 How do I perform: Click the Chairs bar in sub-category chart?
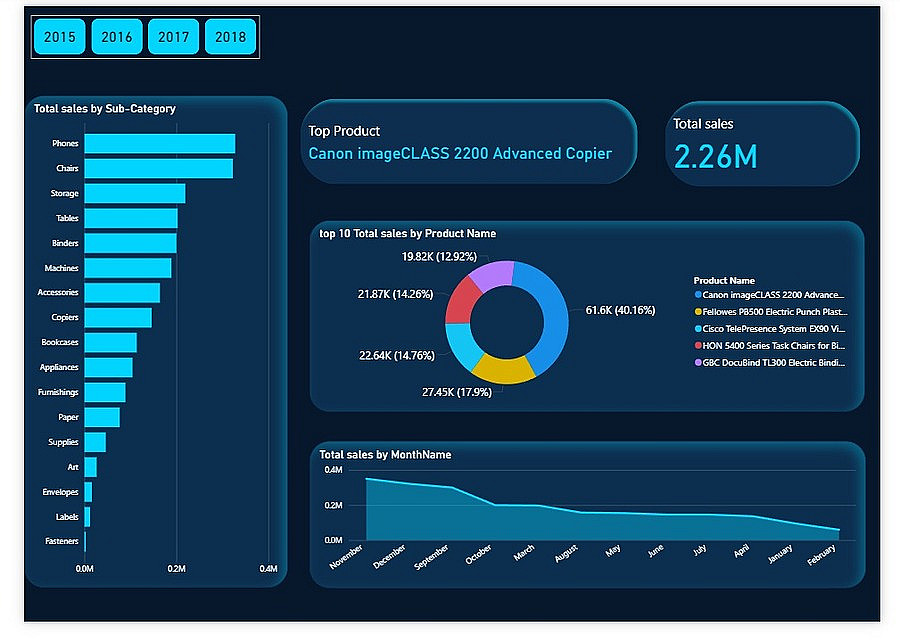click(158, 168)
